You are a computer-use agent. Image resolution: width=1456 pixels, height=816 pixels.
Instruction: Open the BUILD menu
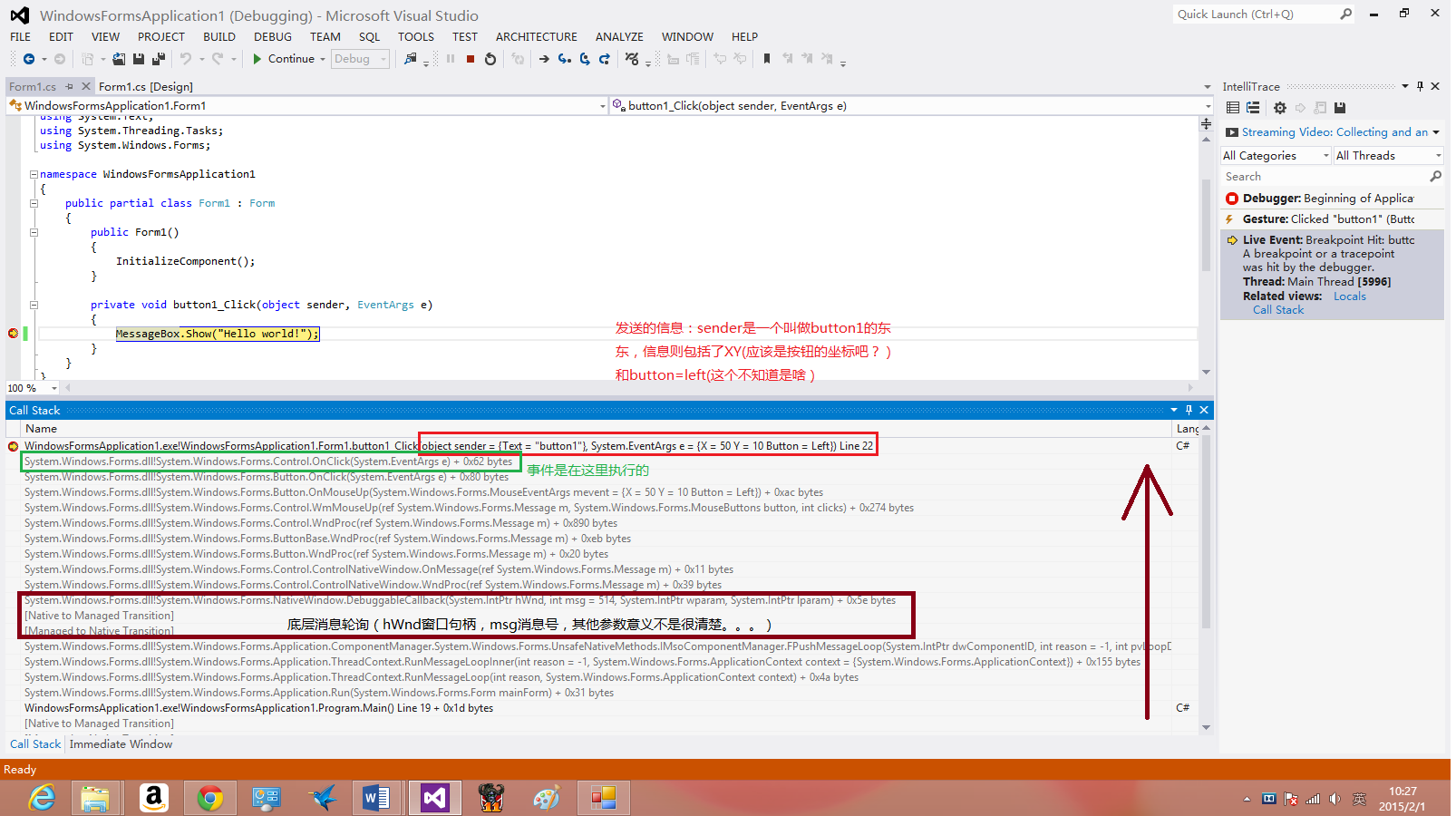(x=219, y=37)
